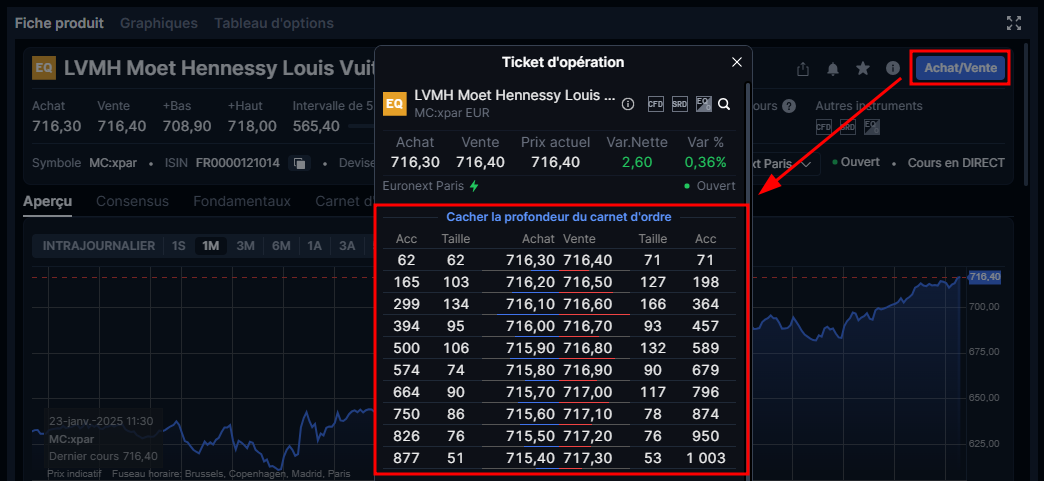
Task: Click chart price label 716,40 on axis
Action: point(985,276)
